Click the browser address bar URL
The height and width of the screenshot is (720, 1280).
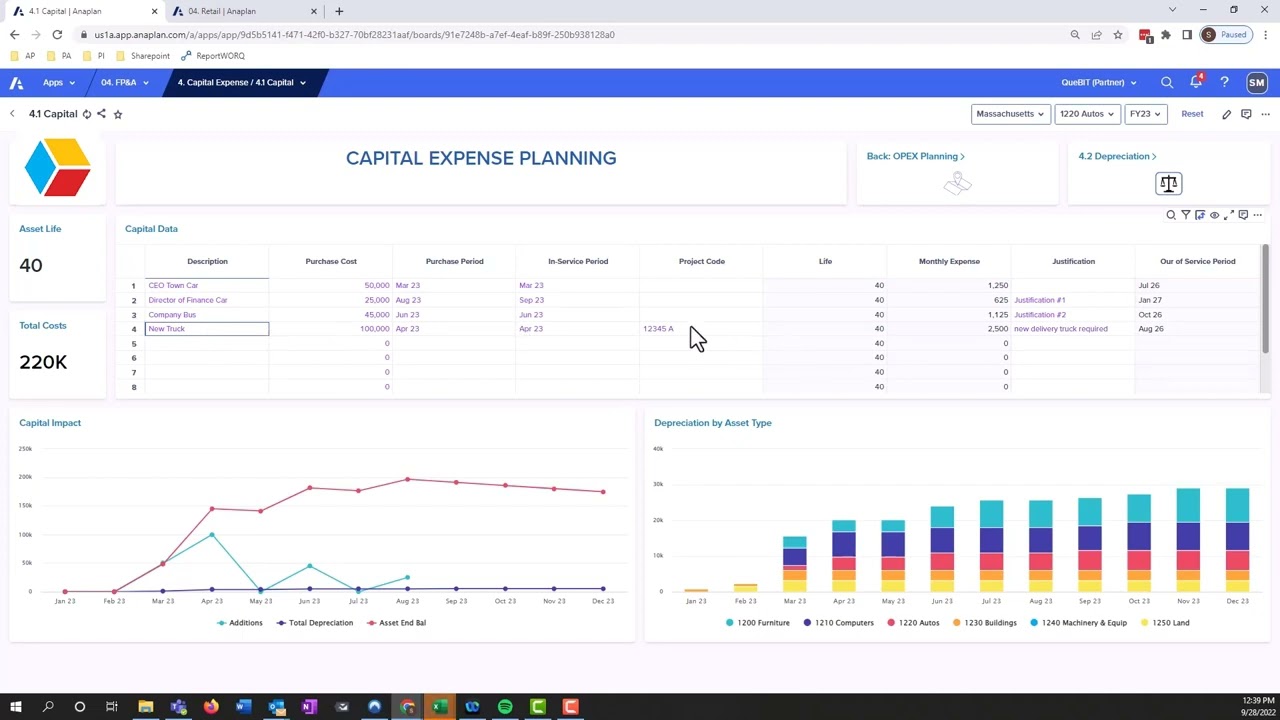(354, 35)
